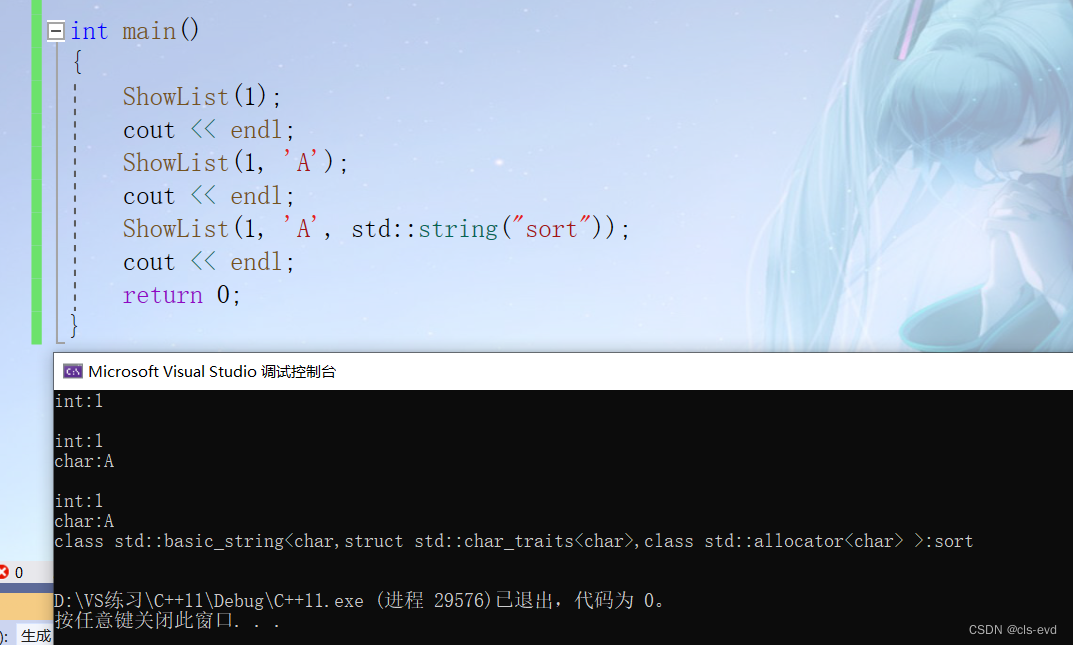Click the first 'int:1' console output line

[x=79, y=401]
